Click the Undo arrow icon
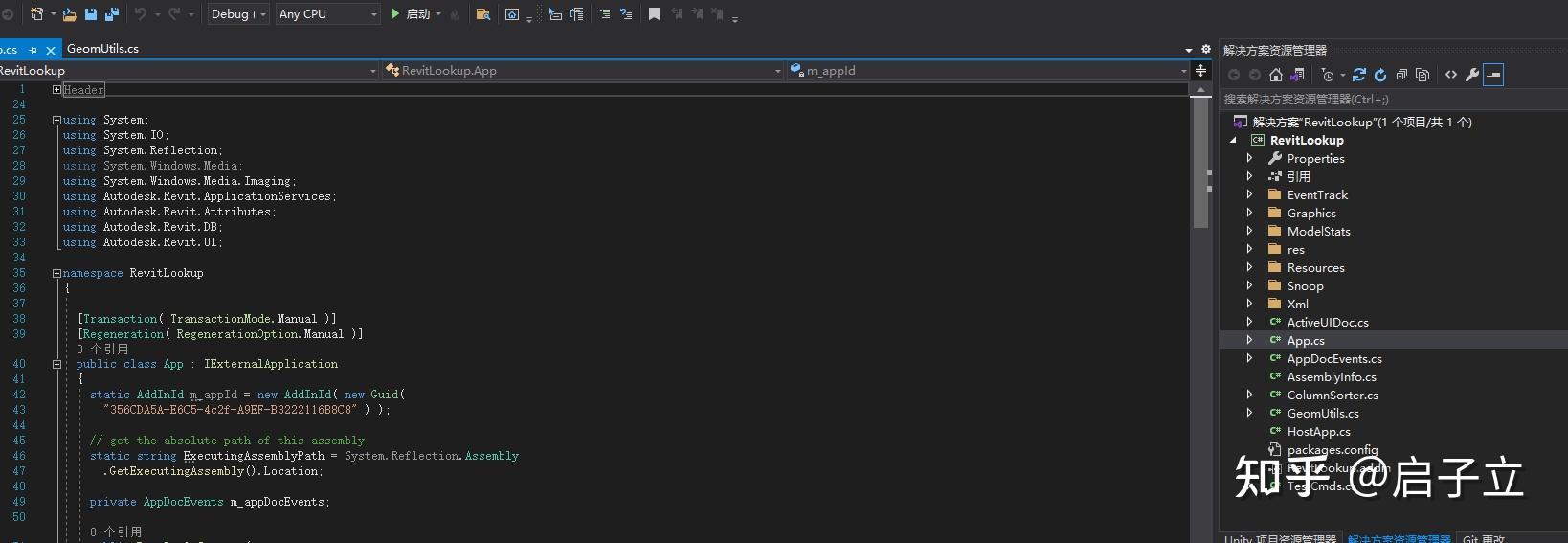 tap(141, 14)
